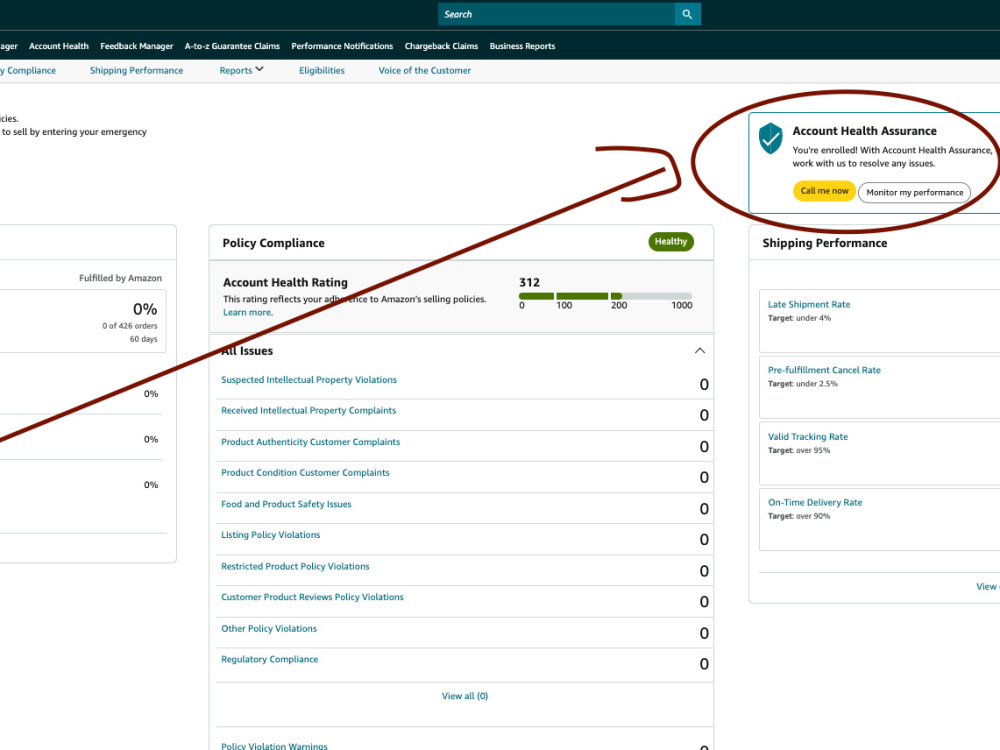Click Target: over 95% text
The image size is (1000, 750).
[x=798, y=450]
